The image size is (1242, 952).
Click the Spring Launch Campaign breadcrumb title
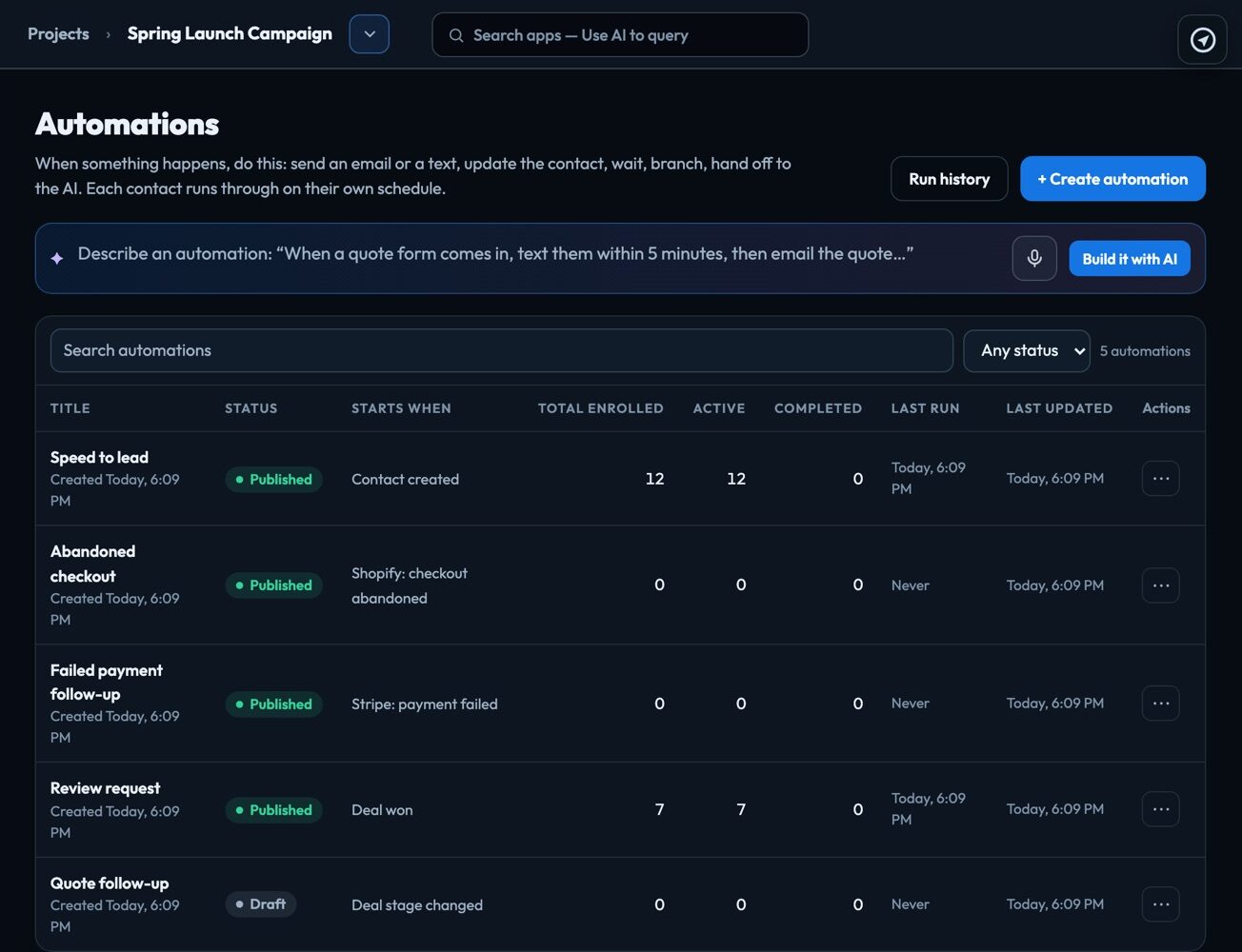pyautogui.click(x=230, y=33)
